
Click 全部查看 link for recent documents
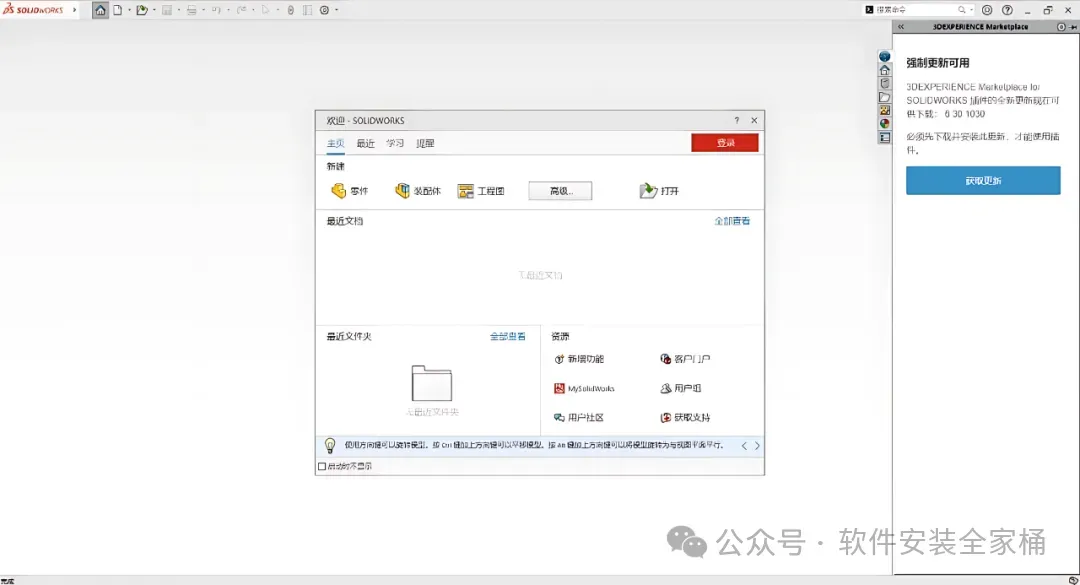point(732,221)
